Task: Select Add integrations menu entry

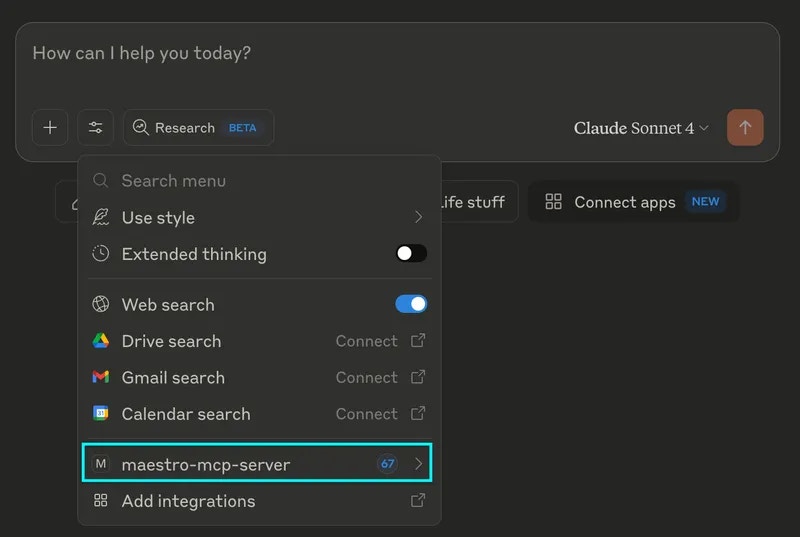Action: point(188,501)
